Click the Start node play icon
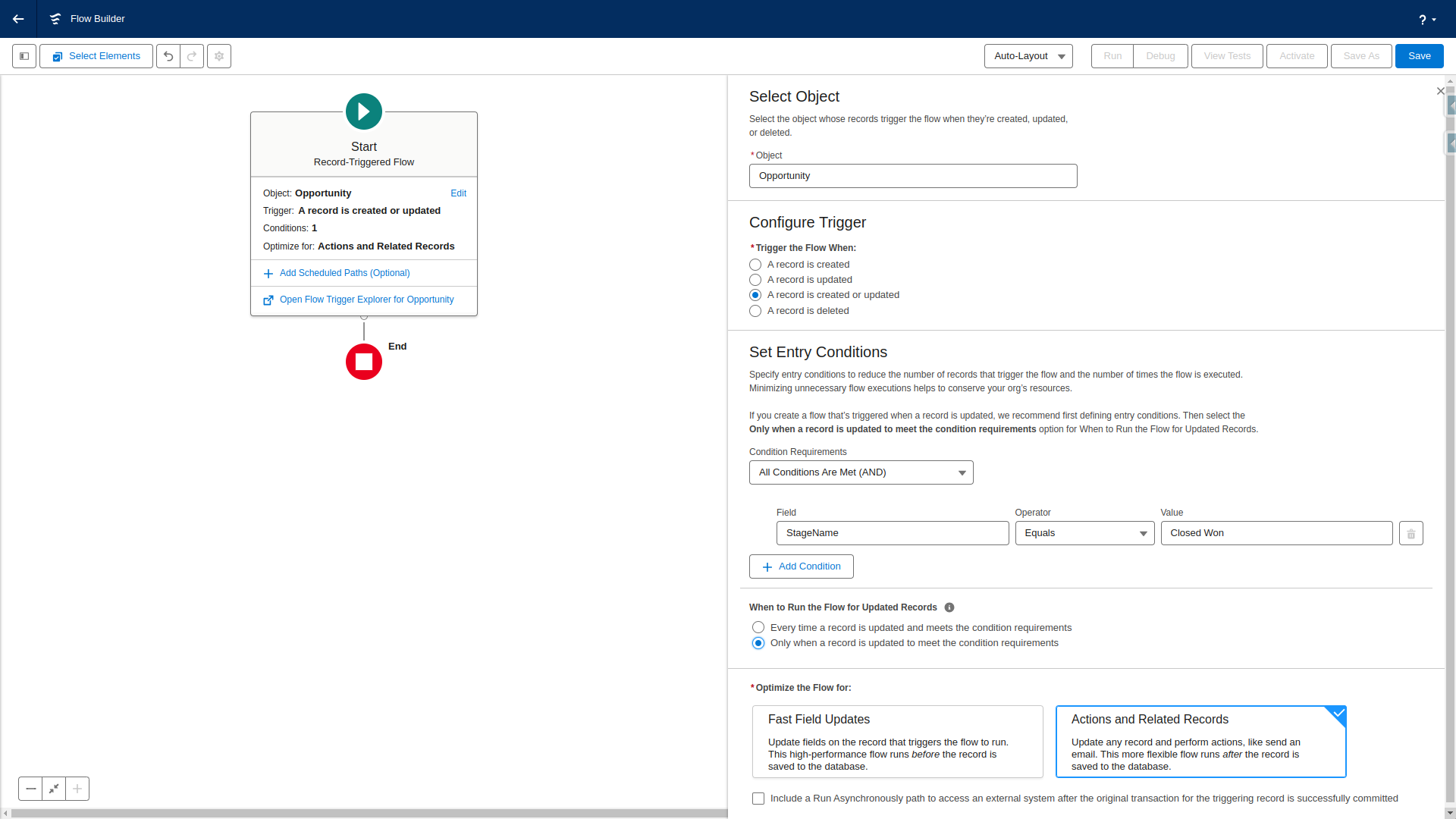Image resolution: width=1456 pixels, height=819 pixels. coord(364,111)
